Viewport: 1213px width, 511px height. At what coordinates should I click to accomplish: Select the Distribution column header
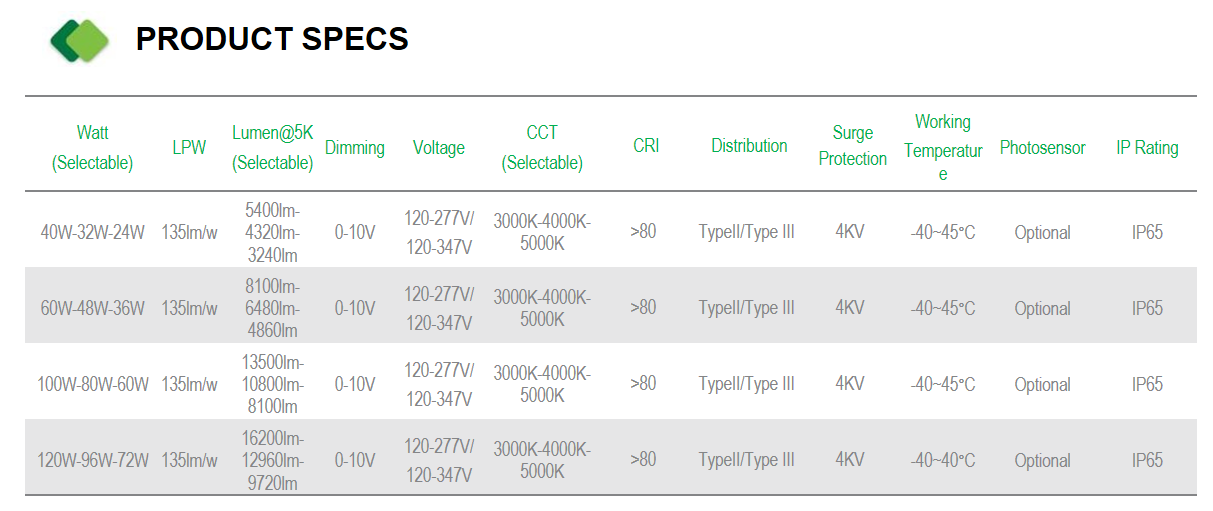point(749,146)
